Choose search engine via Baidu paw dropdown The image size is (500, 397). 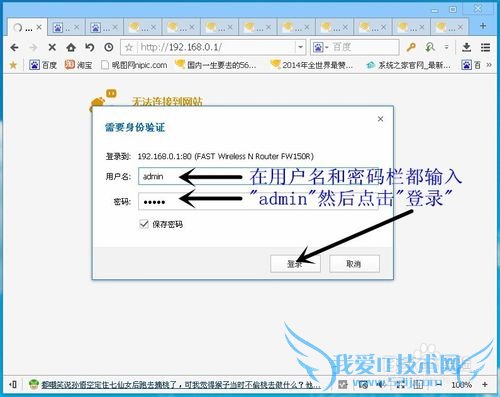coord(321,48)
